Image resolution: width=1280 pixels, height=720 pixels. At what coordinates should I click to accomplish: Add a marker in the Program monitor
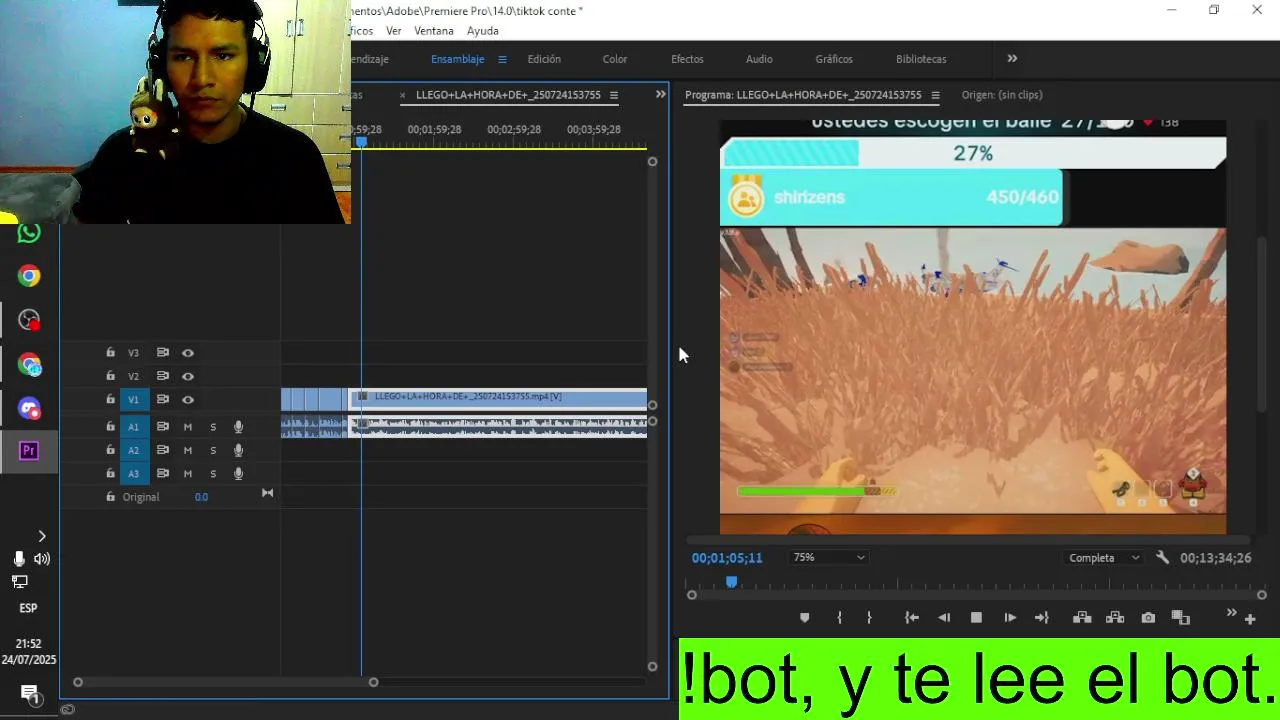(x=804, y=618)
